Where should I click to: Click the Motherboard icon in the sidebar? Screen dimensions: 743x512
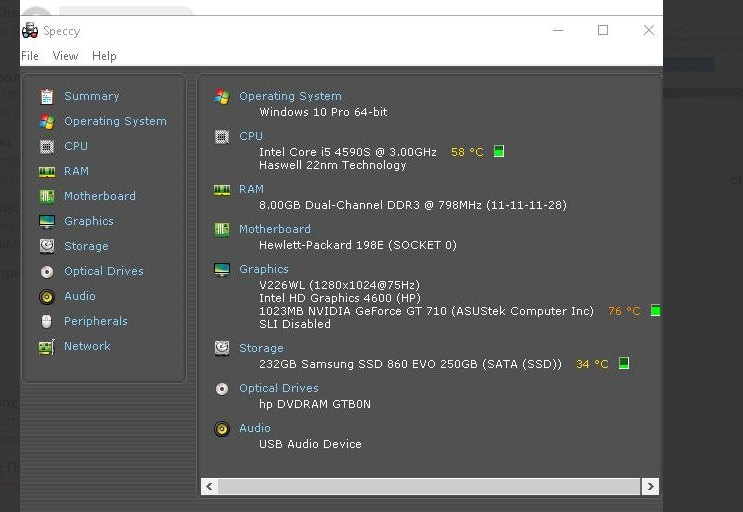click(46, 196)
